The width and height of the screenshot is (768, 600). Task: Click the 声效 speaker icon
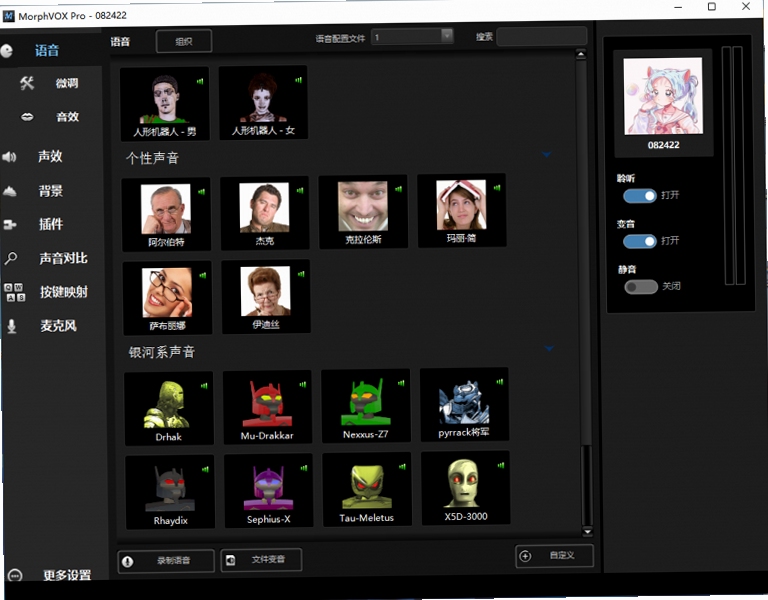pyautogui.click(x=9, y=157)
